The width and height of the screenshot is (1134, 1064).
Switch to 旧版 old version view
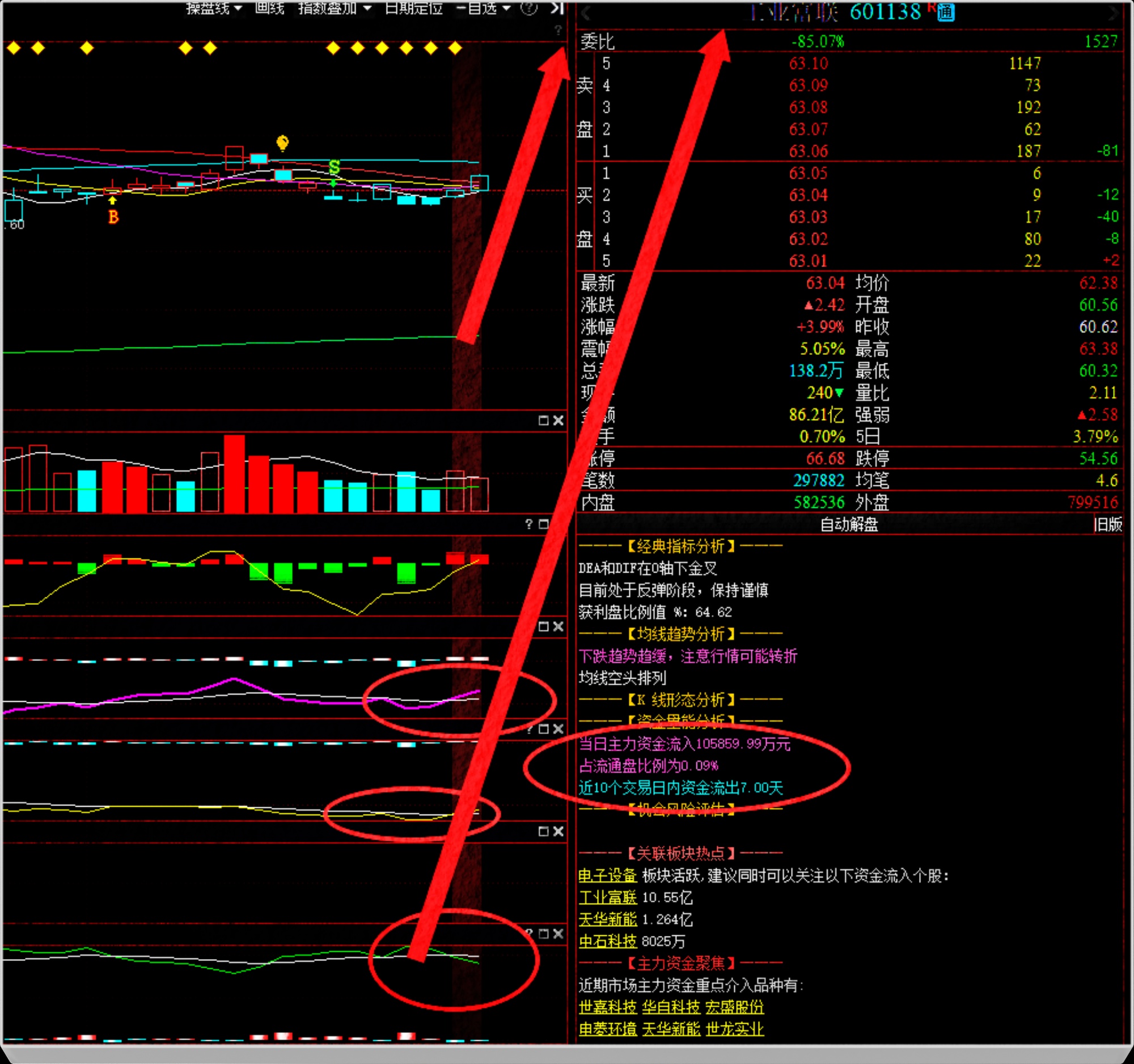[1108, 524]
